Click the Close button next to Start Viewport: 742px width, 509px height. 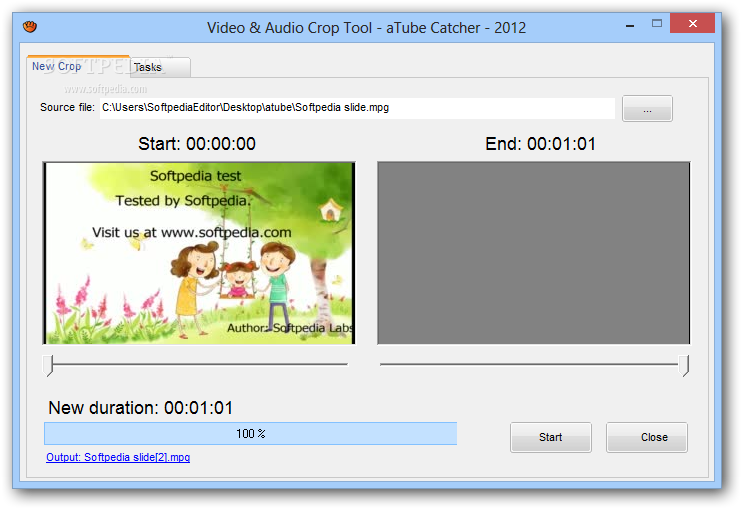(x=646, y=437)
